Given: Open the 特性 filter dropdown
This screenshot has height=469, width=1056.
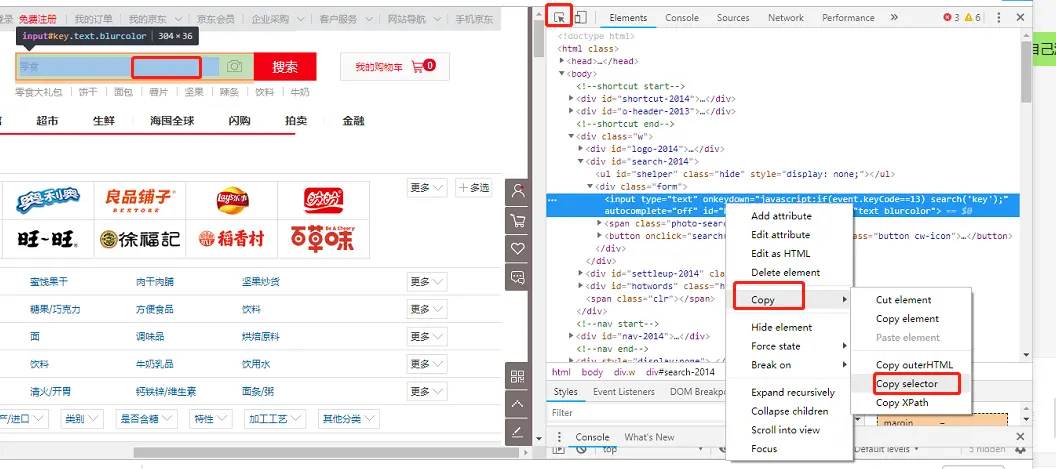Looking at the screenshot, I should (x=209, y=419).
